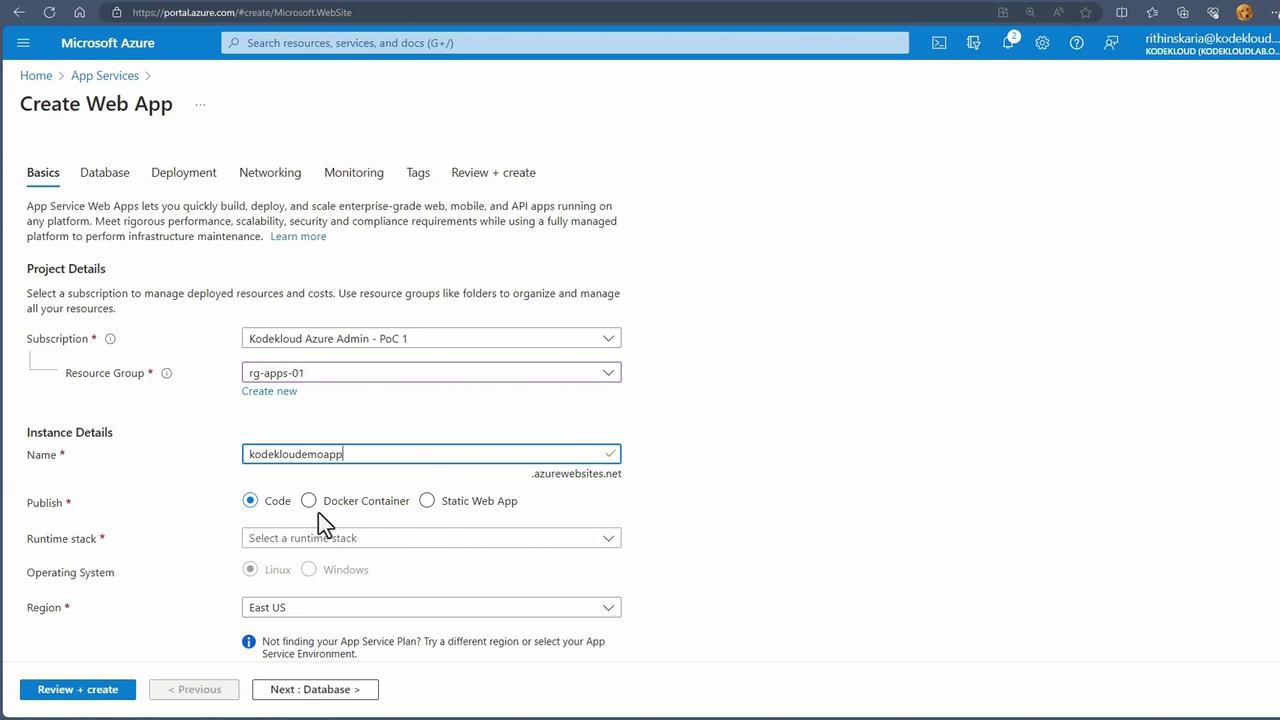Screen dimensions: 1280x720
Task: Select the Static Web App publish option
Action: (427, 501)
